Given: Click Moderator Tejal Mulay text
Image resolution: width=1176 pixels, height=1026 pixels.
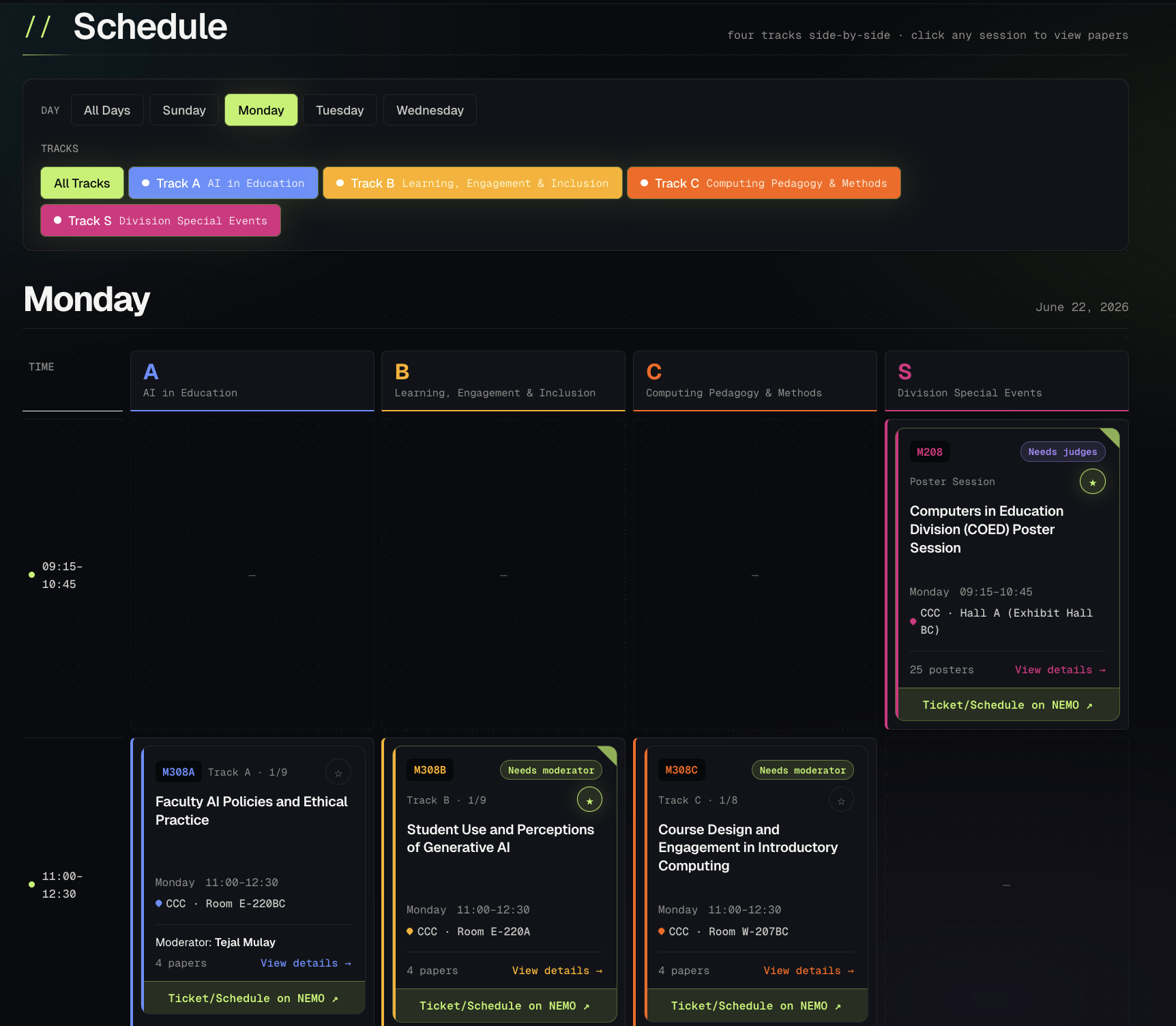Looking at the screenshot, I should pyautogui.click(x=216, y=942).
